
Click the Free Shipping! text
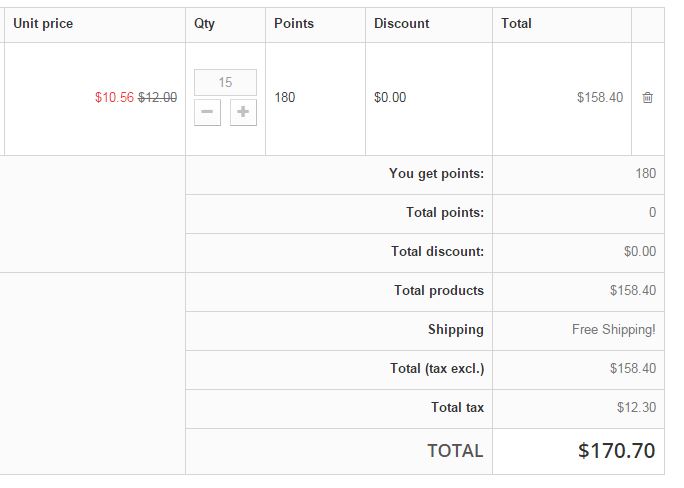click(x=614, y=330)
